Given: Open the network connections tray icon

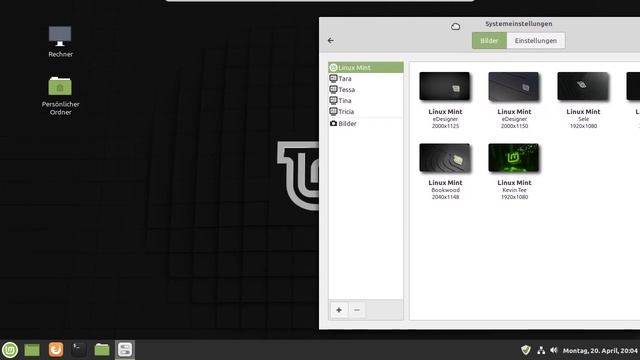Looking at the screenshot, I should (541, 350).
